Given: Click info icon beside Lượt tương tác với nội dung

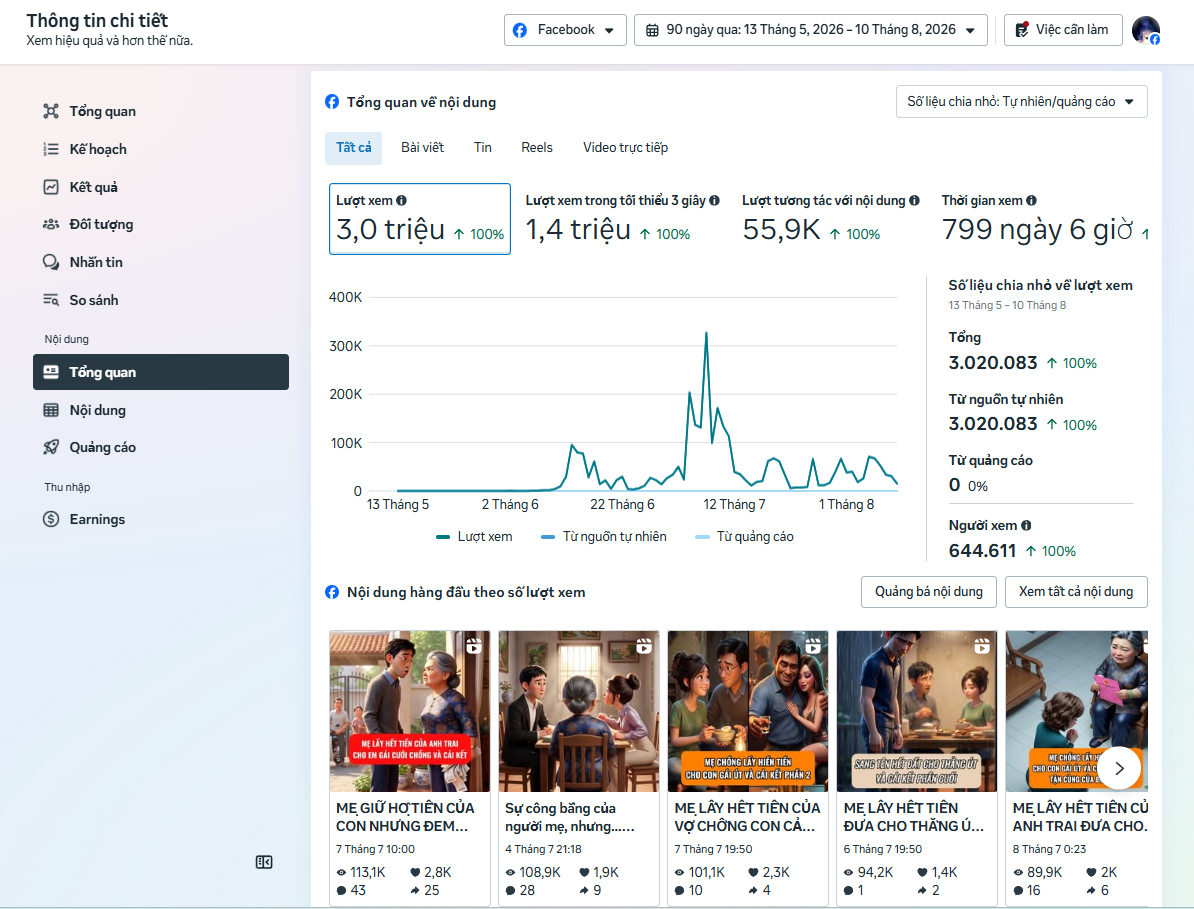Looking at the screenshot, I should click(915, 200).
